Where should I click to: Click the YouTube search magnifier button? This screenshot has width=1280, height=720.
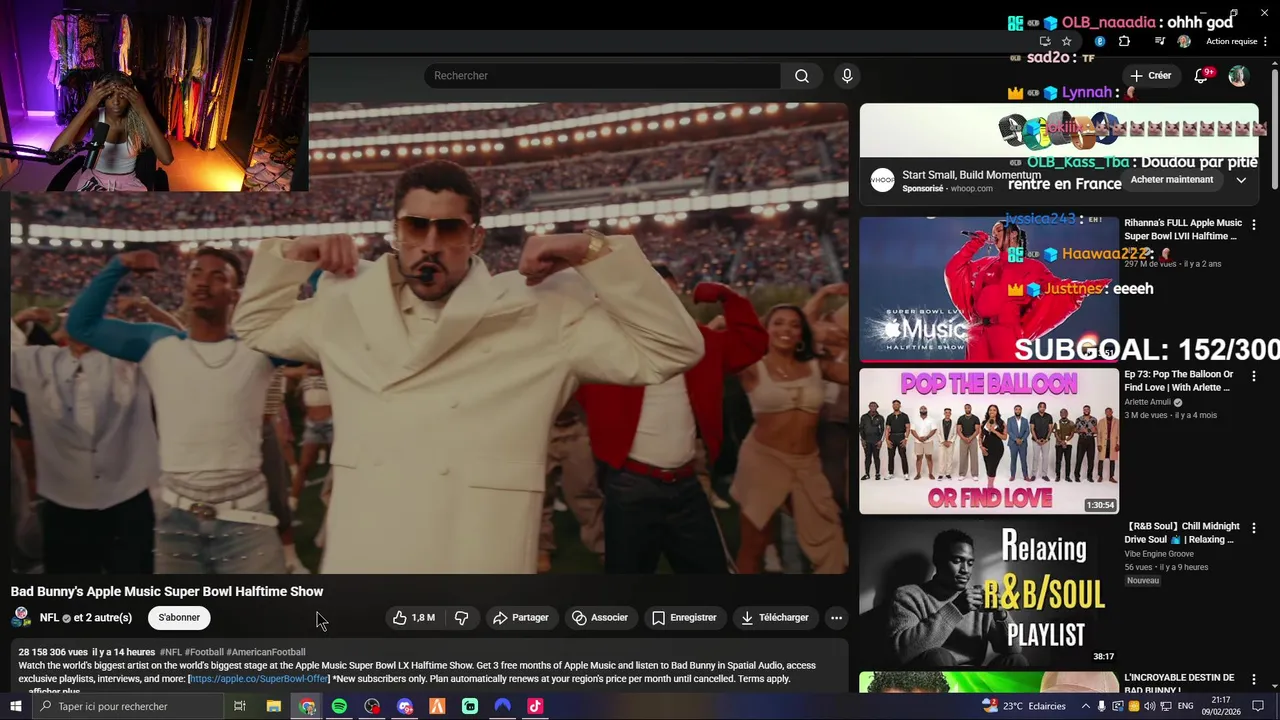pyautogui.click(x=802, y=76)
